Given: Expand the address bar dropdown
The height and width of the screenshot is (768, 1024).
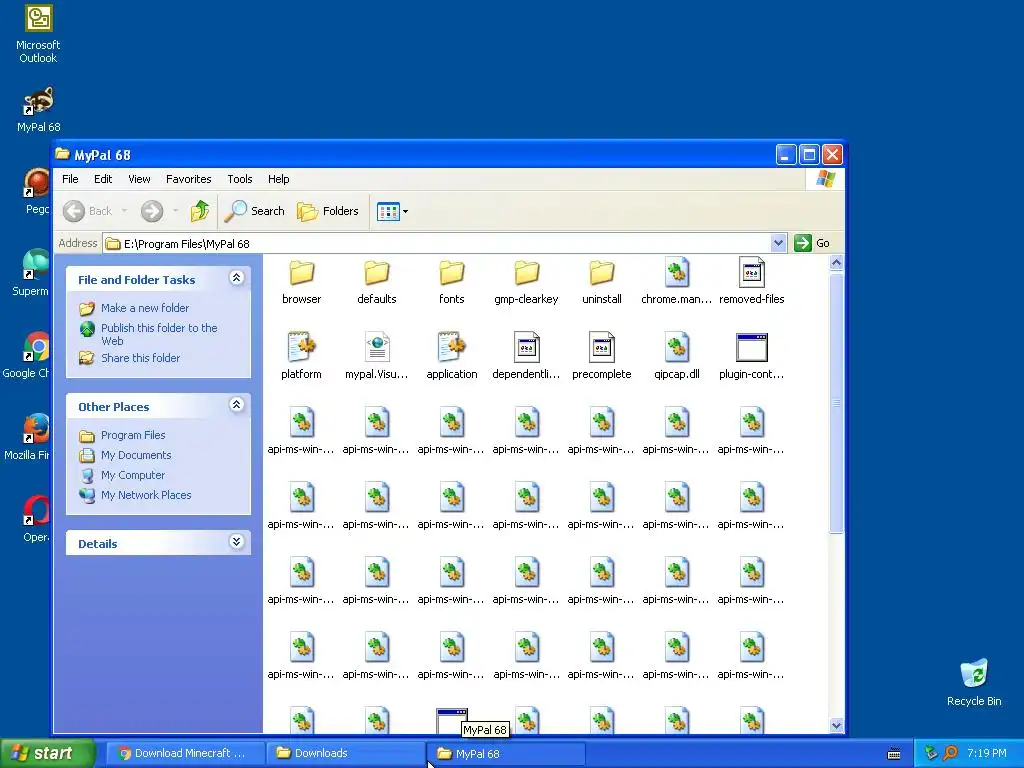Looking at the screenshot, I should click(x=778, y=243).
